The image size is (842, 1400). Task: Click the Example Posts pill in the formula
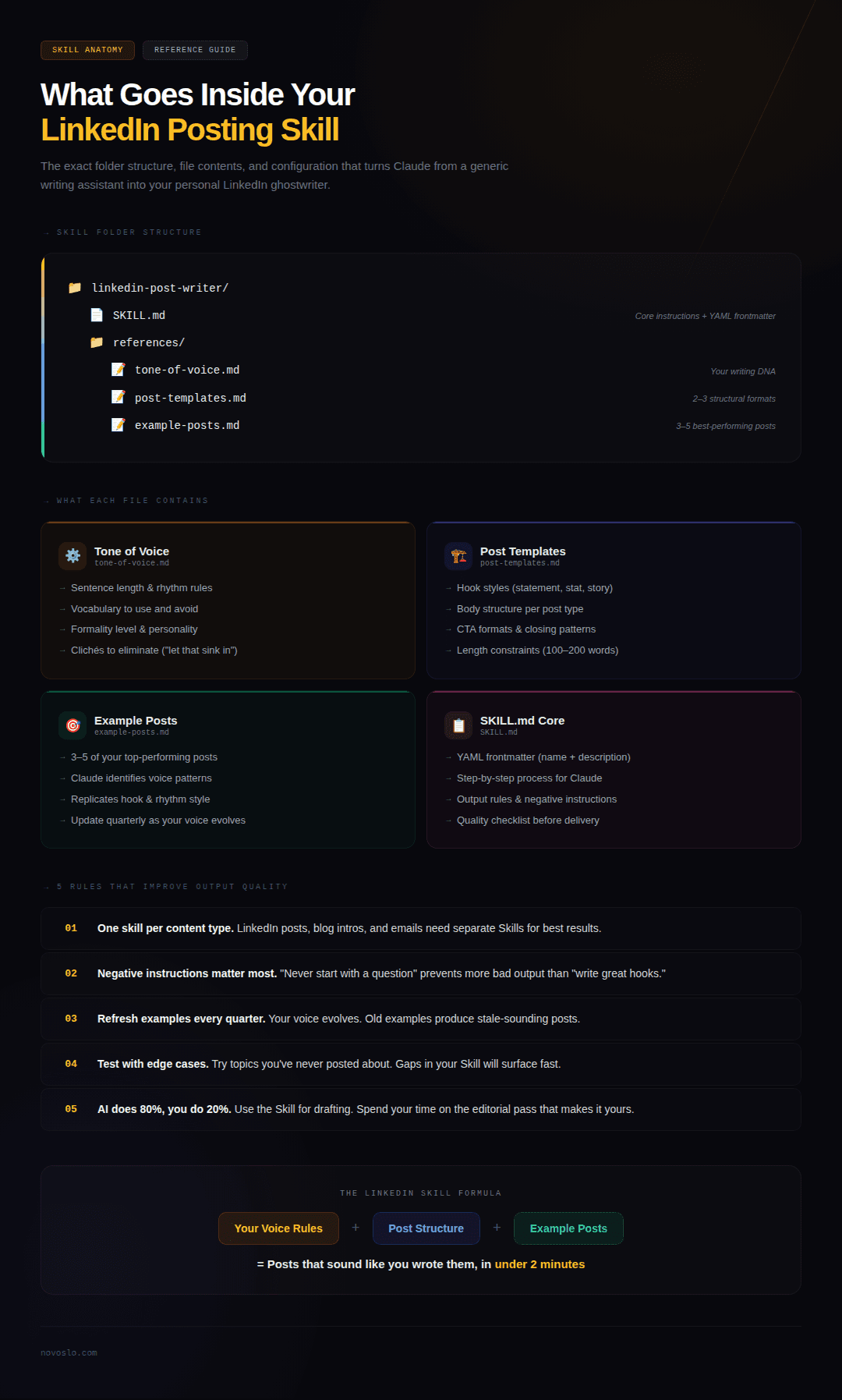568,1228
